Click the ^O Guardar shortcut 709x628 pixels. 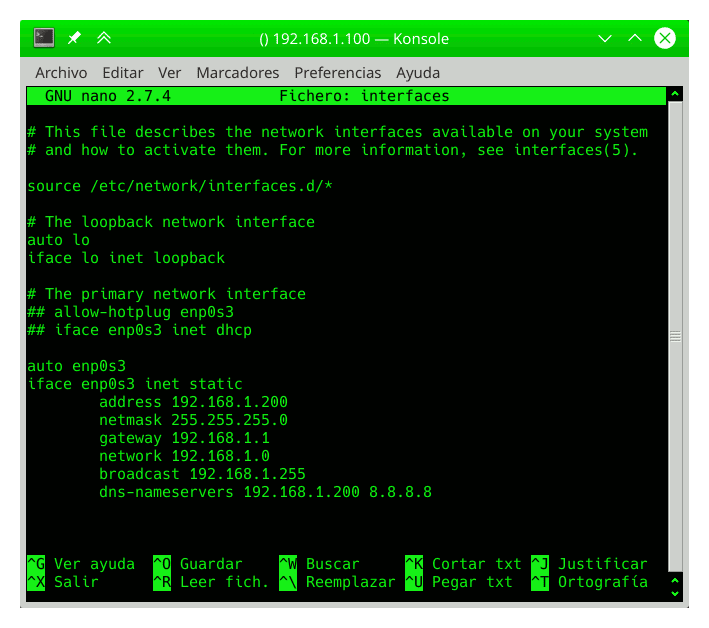pyautogui.click(x=198, y=564)
